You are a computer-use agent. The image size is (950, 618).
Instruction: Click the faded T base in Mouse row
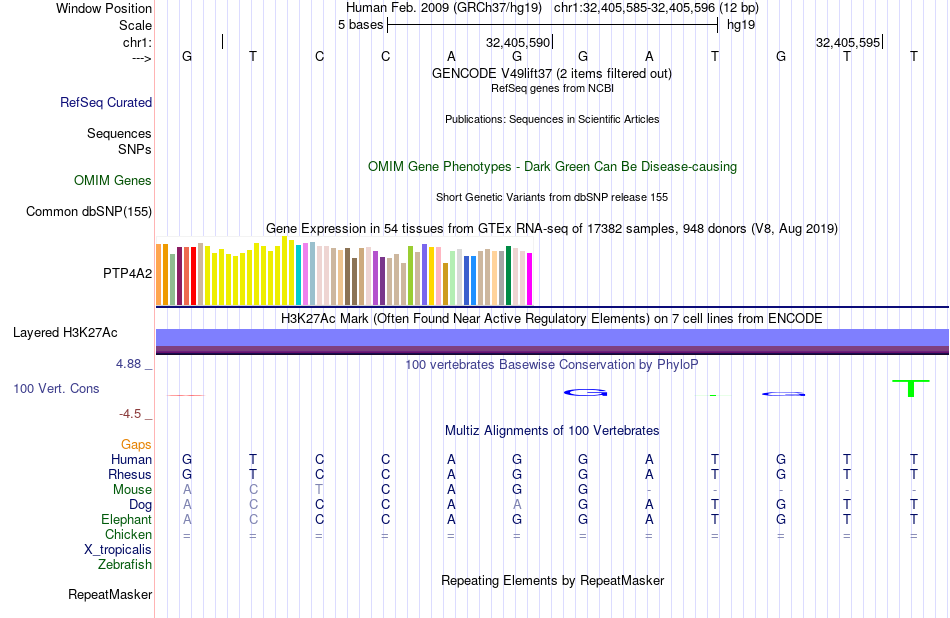click(x=319, y=490)
